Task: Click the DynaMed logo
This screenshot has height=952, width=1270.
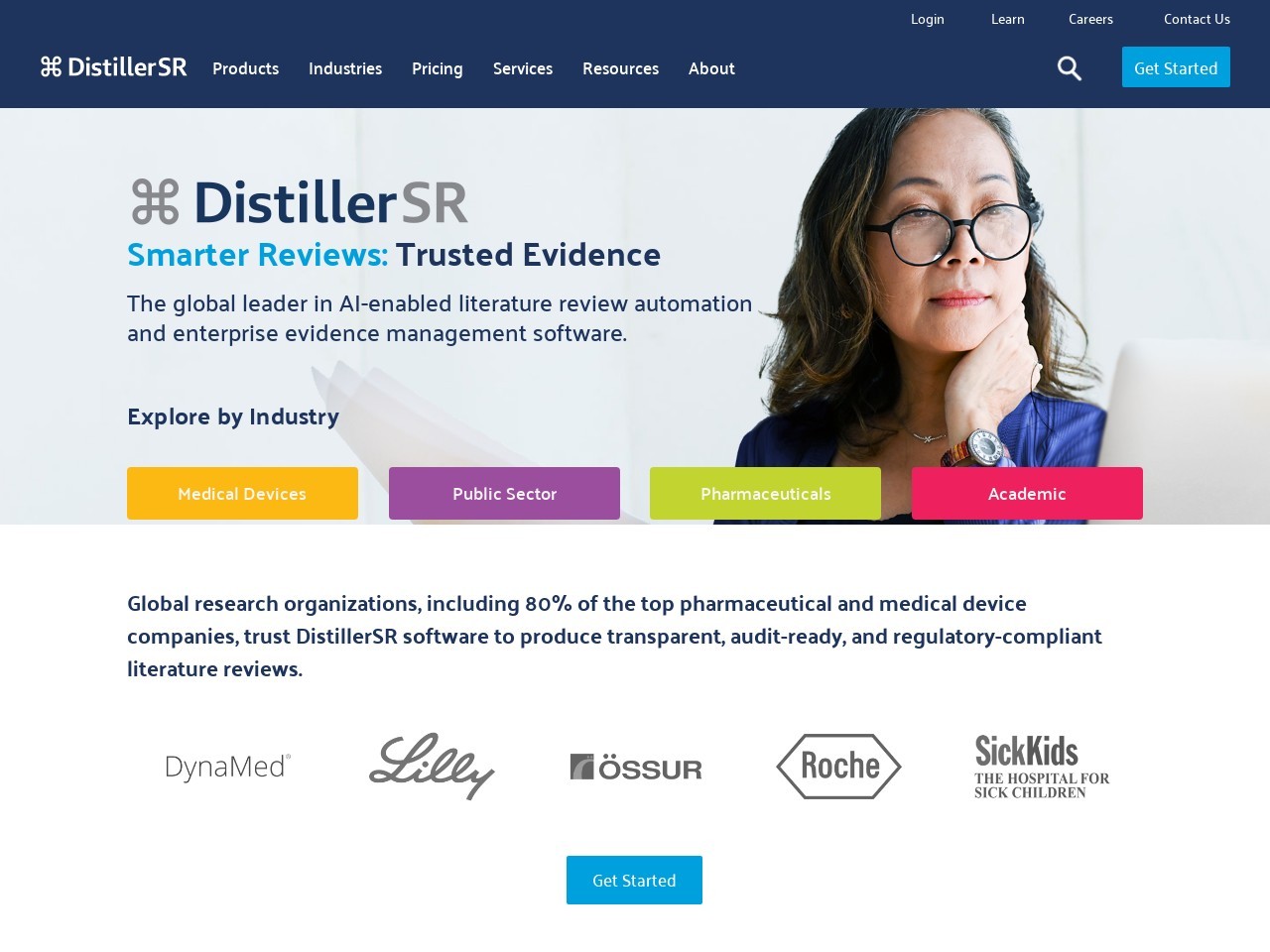Action: point(228,767)
